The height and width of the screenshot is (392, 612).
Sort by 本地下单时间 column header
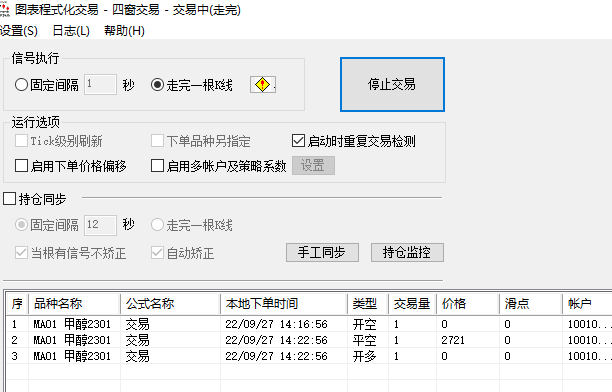(x=284, y=304)
